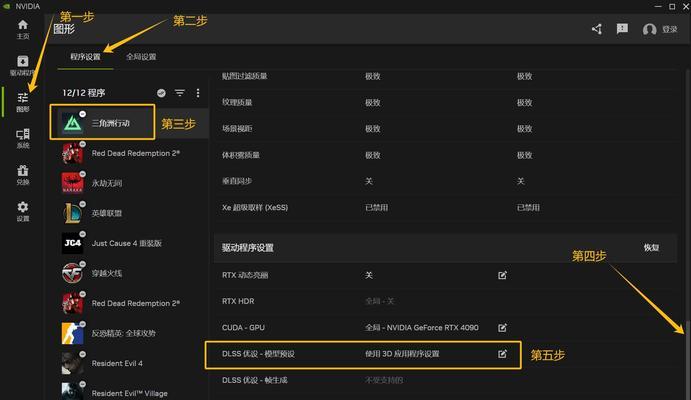Open the three-dot more options menu

point(198,93)
